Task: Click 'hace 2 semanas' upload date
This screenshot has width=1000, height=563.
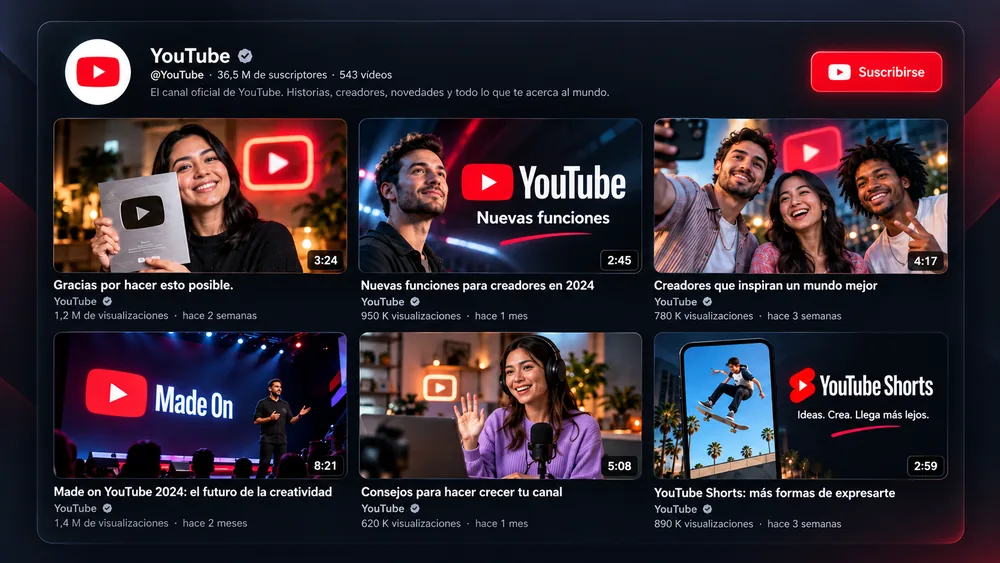Action: (x=219, y=316)
